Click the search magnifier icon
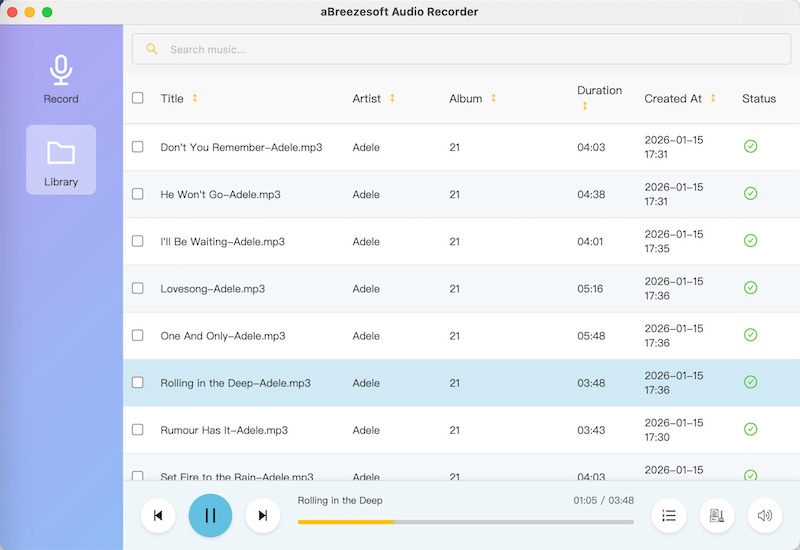 (152, 49)
